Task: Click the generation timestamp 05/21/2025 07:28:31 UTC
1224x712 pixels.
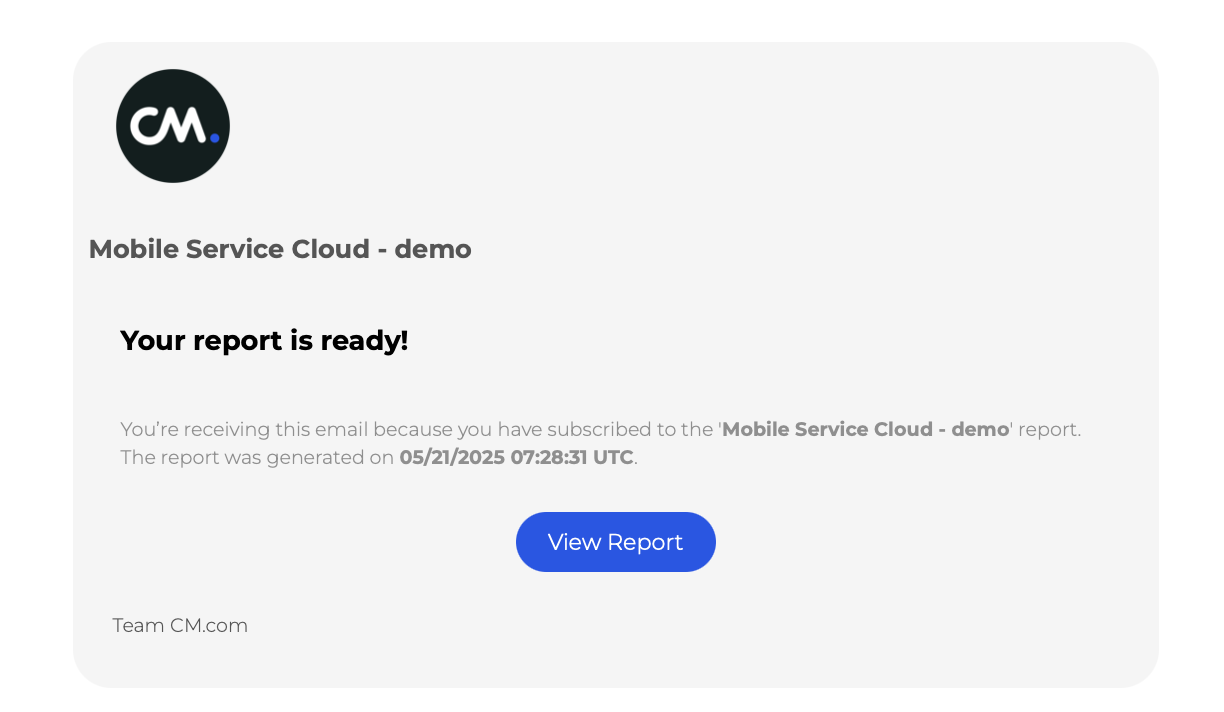Action: 516,457
